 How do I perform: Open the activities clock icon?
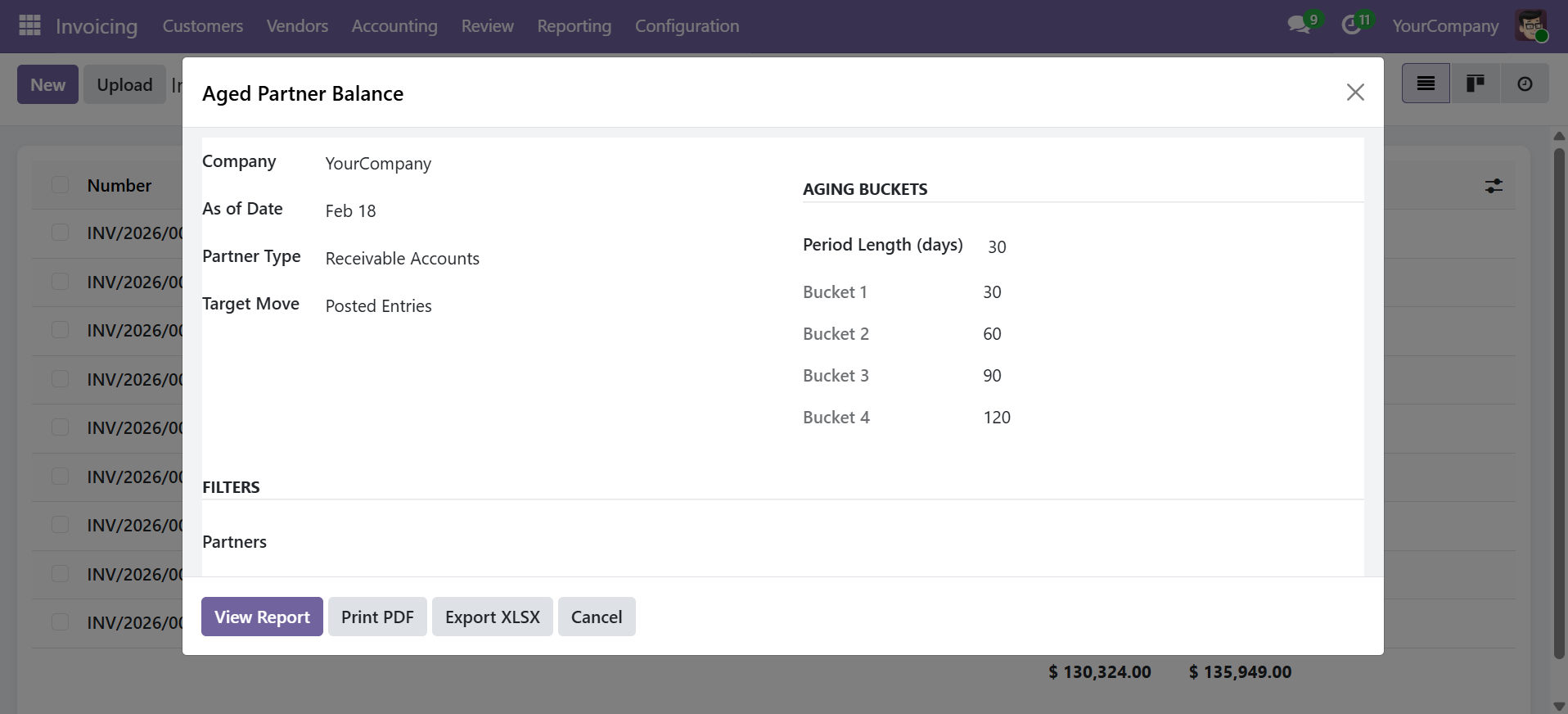(x=1351, y=25)
